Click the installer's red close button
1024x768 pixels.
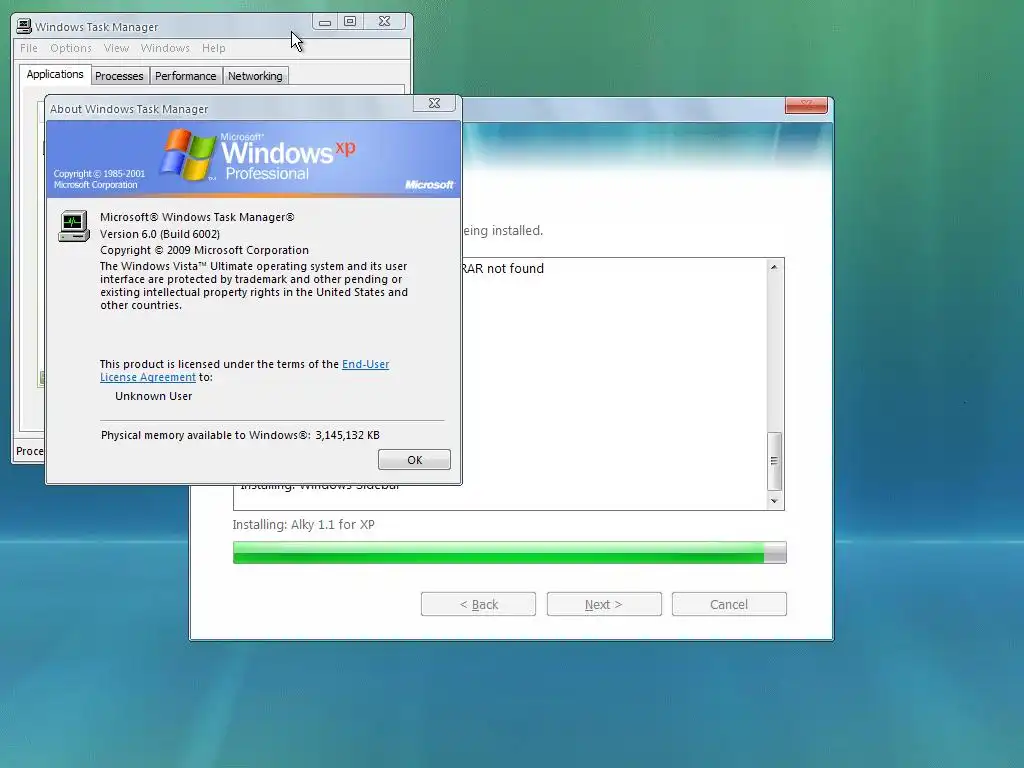807,106
